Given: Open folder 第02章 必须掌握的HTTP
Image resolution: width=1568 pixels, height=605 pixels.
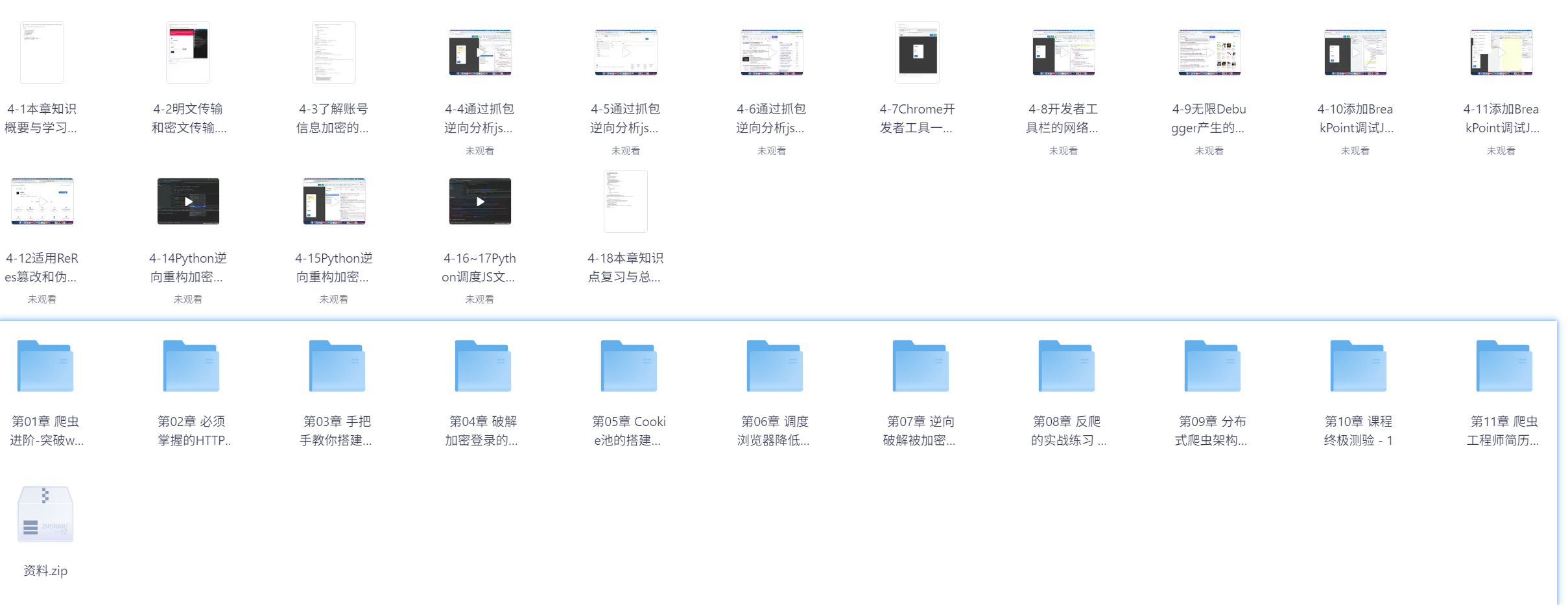Looking at the screenshot, I should pos(191,366).
